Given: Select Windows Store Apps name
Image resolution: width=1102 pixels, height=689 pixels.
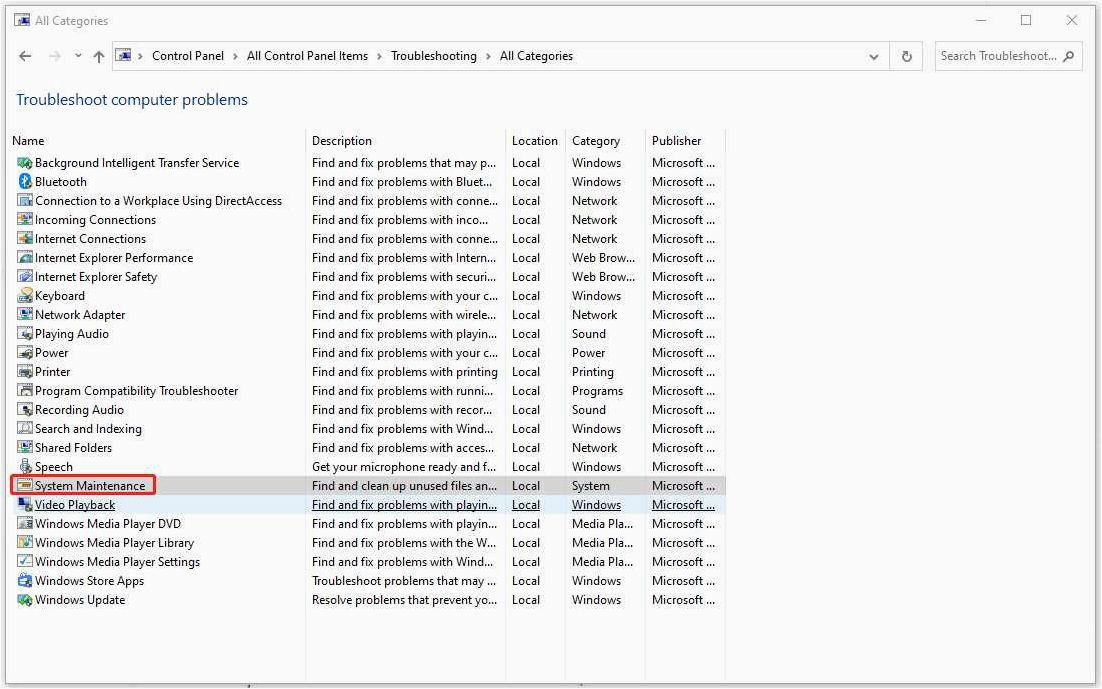Looking at the screenshot, I should tap(89, 581).
